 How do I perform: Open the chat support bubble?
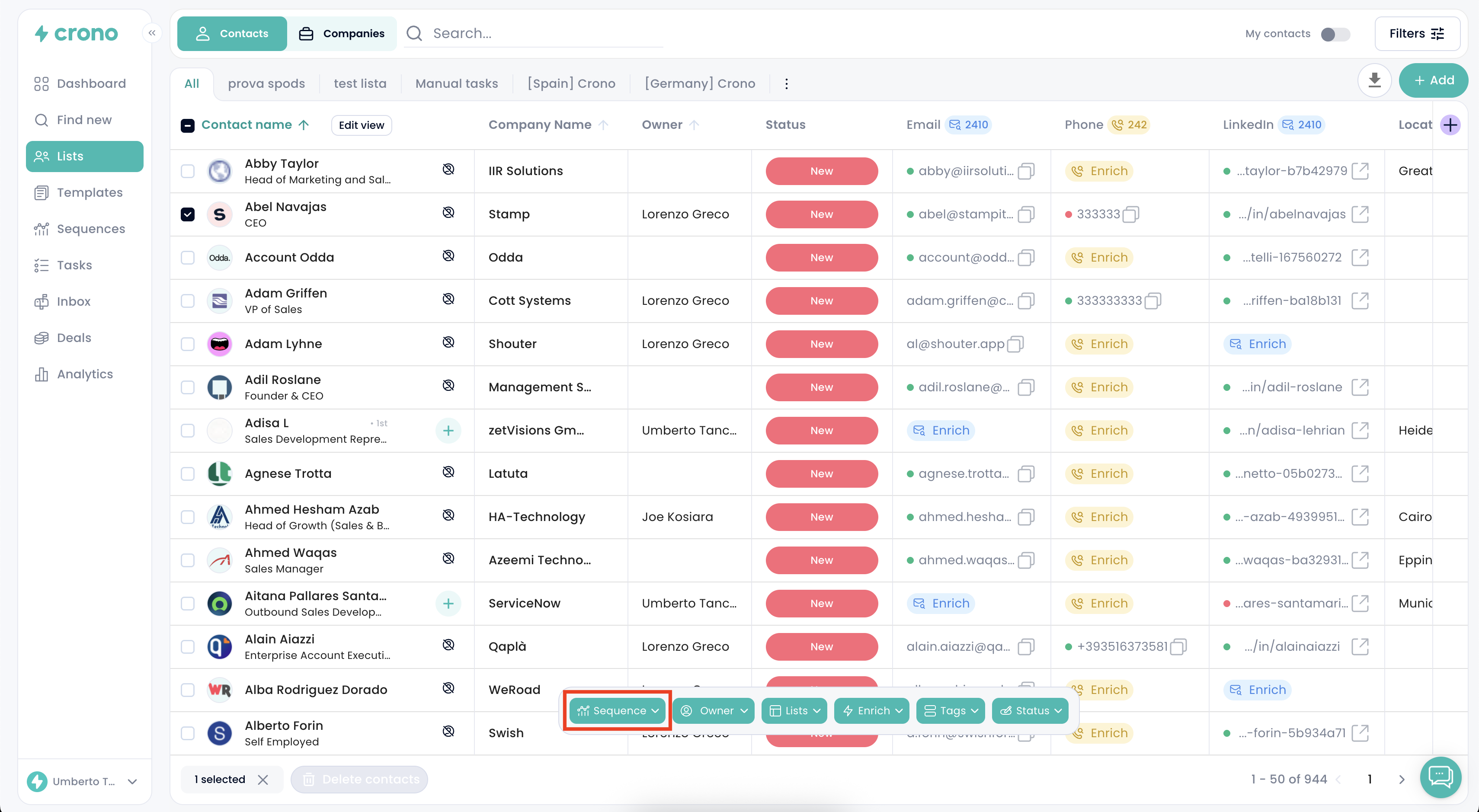click(x=1440, y=777)
